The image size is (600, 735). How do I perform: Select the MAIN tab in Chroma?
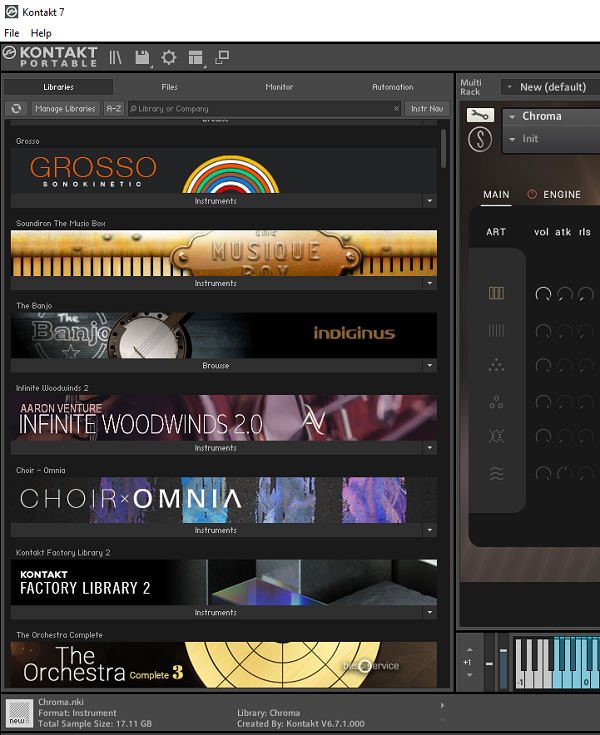point(496,194)
